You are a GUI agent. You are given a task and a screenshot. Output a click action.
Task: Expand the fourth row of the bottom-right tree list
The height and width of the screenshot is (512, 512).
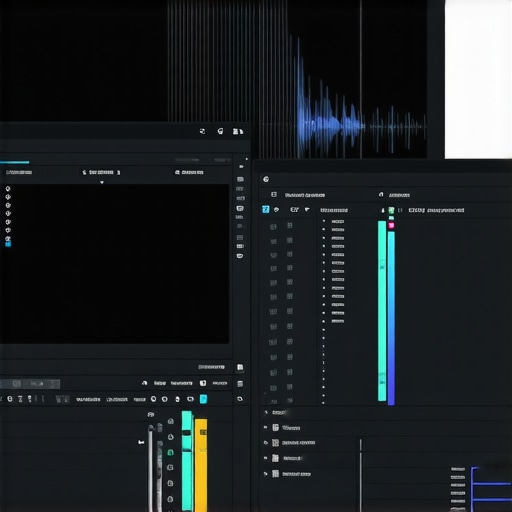click(265, 458)
